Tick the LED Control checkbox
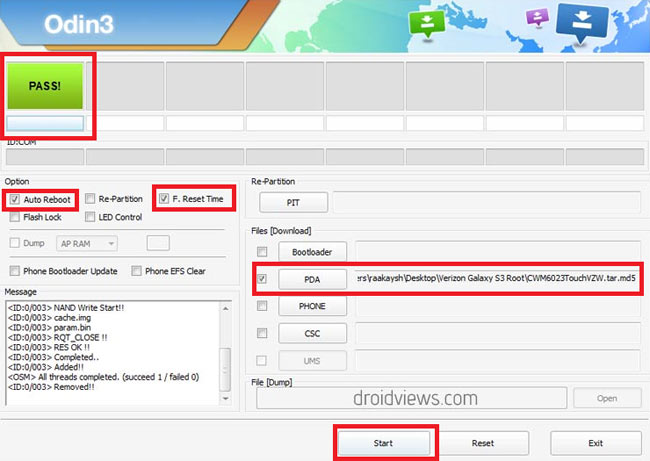Viewport: 650px width, 461px height. [x=90, y=217]
